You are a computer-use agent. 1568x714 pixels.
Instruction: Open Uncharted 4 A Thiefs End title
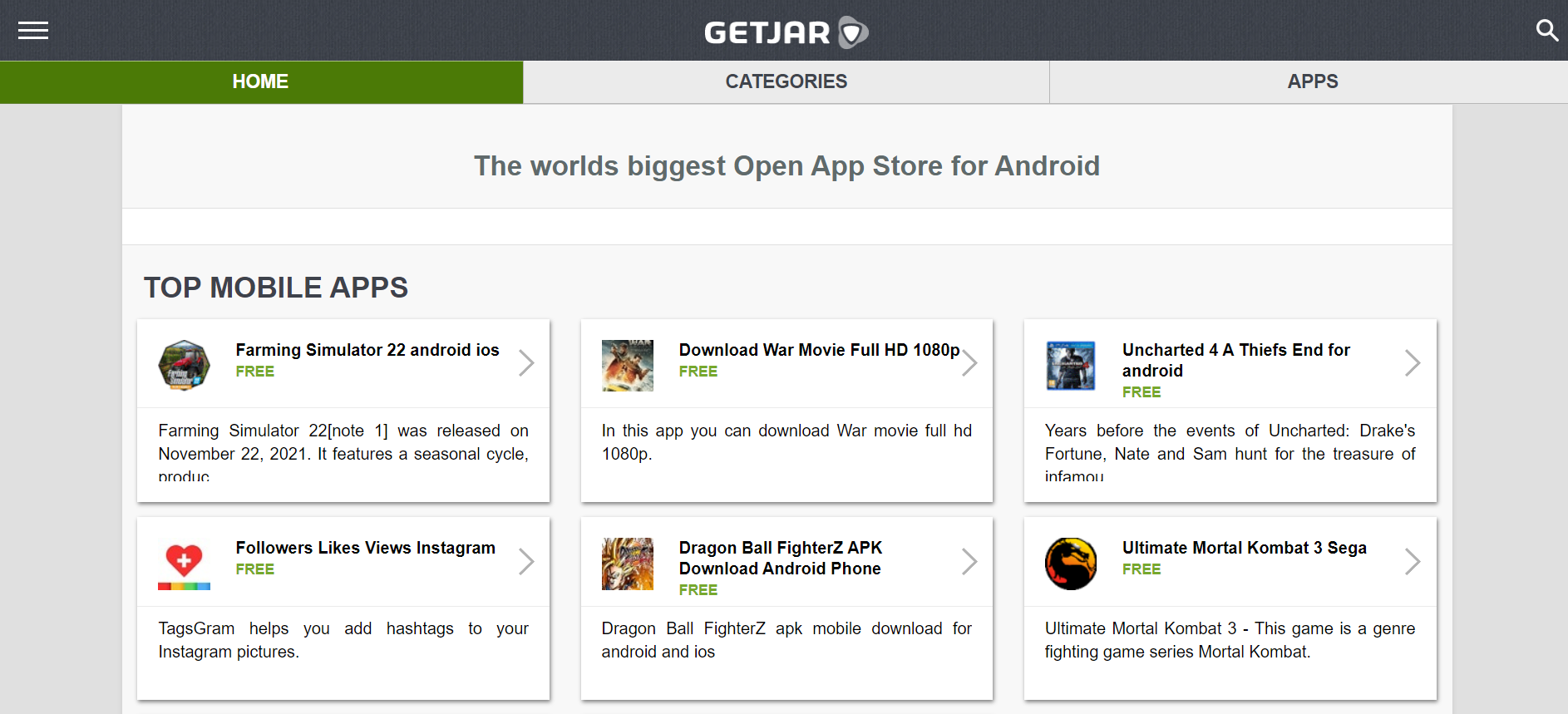coord(1236,360)
